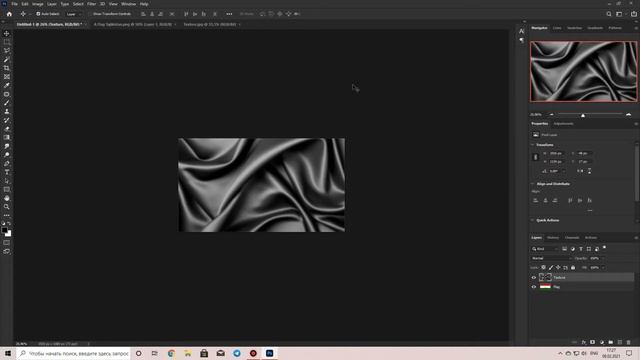This screenshot has height=360, width=640.
Task: Hide the Texture layer eye icon
Action: point(533,278)
